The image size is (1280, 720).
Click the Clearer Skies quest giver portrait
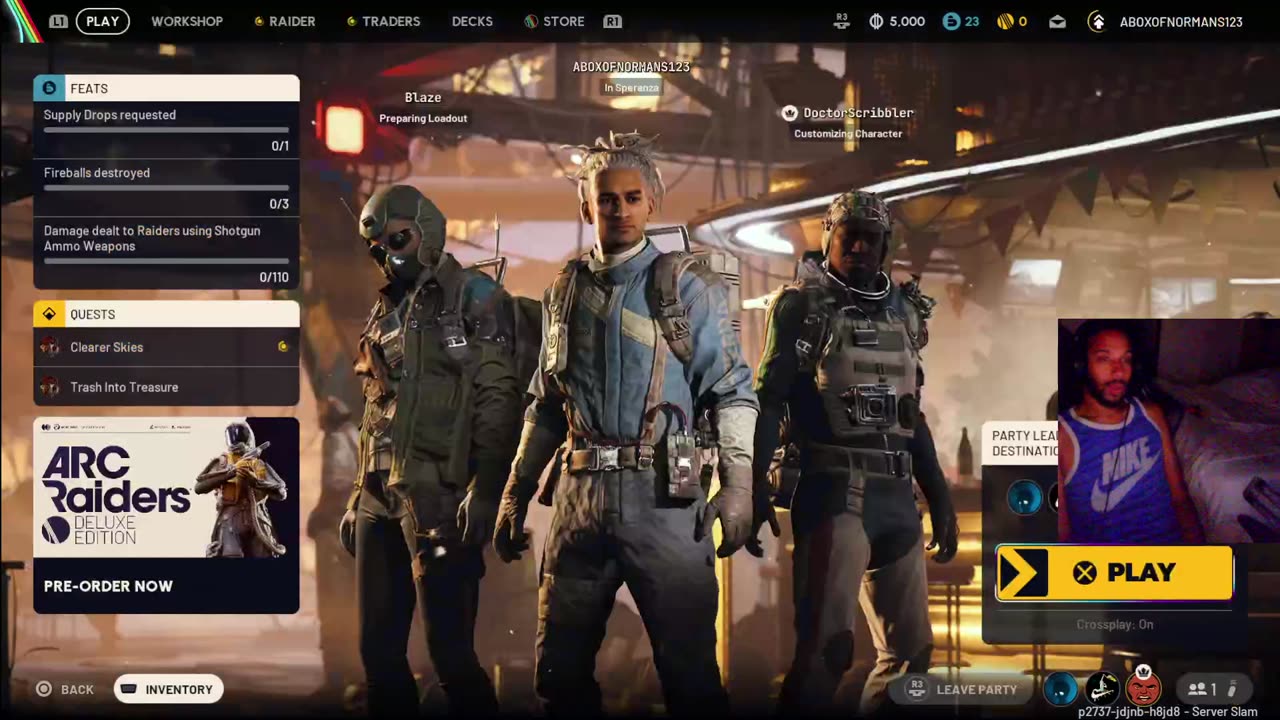tap(49, 347)
